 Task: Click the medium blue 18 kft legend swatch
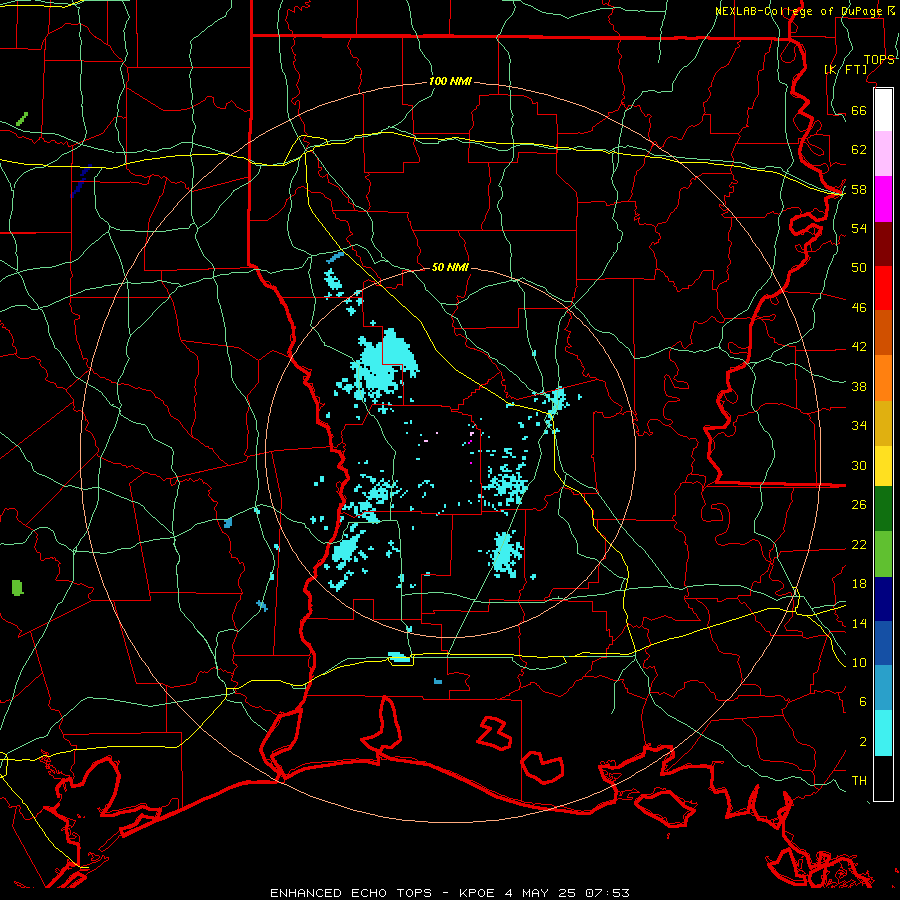(x=883, y=643)
